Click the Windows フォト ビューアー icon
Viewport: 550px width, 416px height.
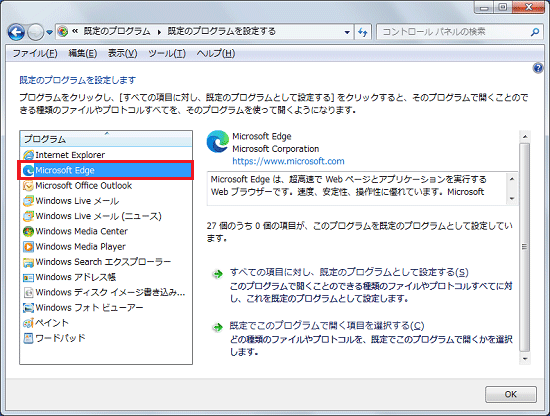pos(28,308)
